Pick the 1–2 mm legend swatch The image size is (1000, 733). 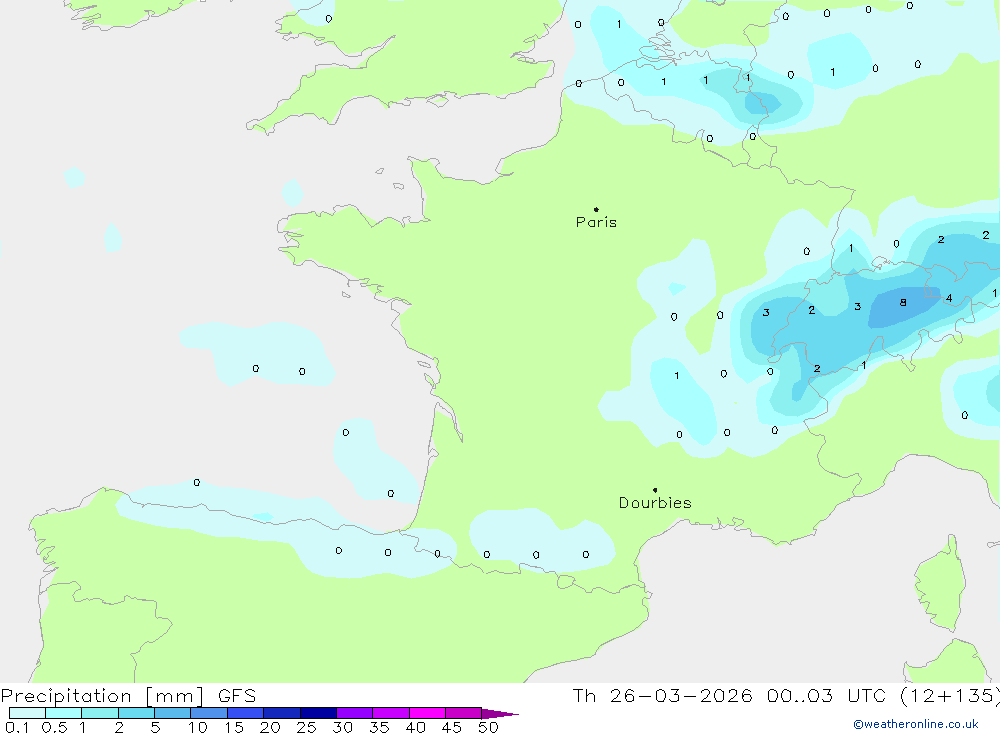[x=99, y=713]
